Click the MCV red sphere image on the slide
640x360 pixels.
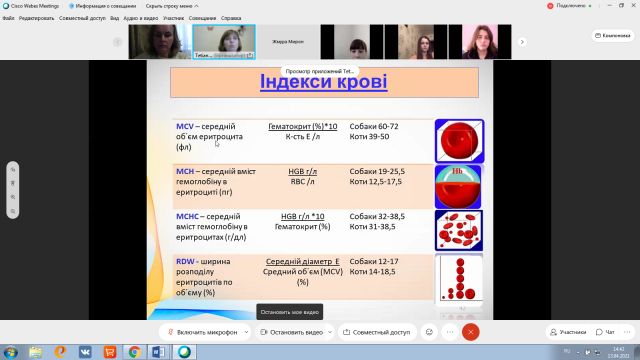(x=460, y=141)
